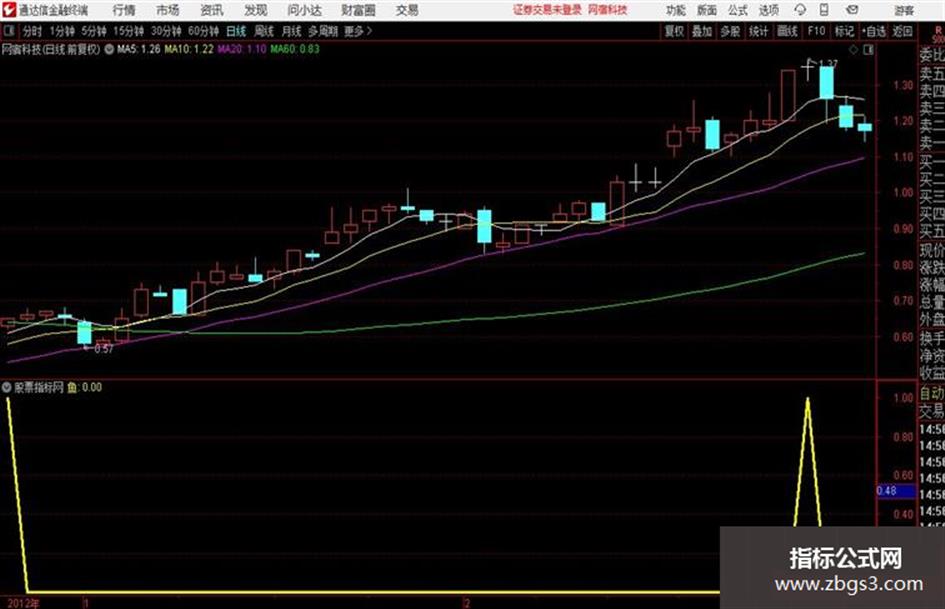This screenshot has width=945, height=609.
Task: Open the 发现 menu
Action: pos(256,10)
